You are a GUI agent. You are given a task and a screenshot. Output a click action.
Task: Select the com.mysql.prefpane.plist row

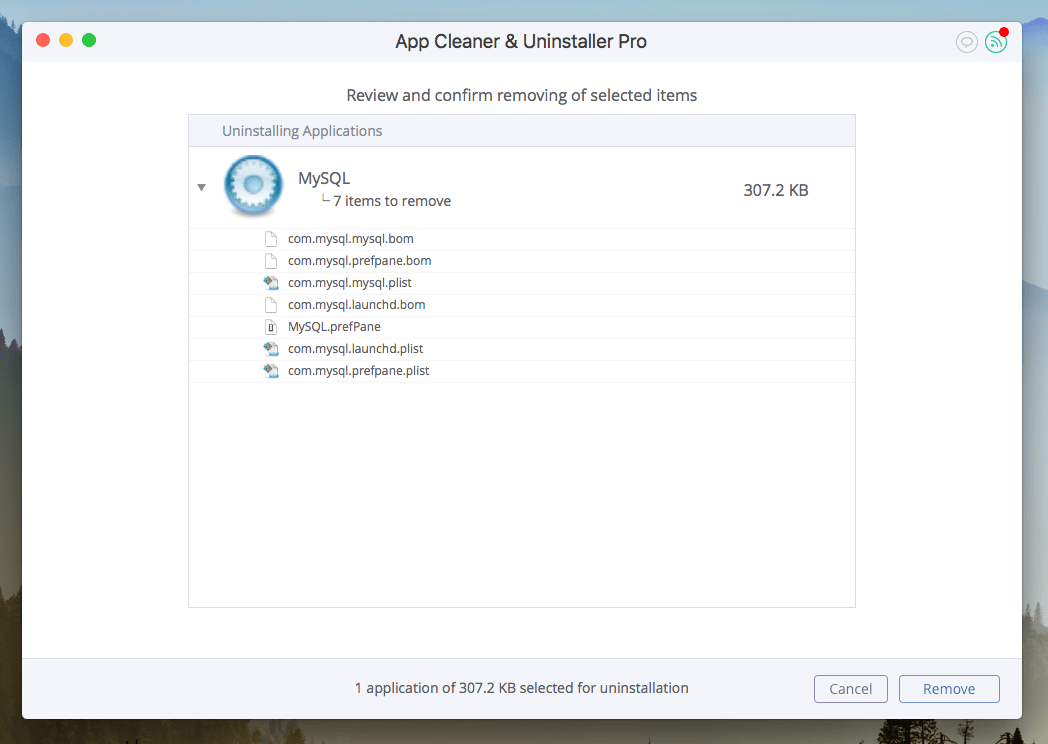[x=521, y=372]
